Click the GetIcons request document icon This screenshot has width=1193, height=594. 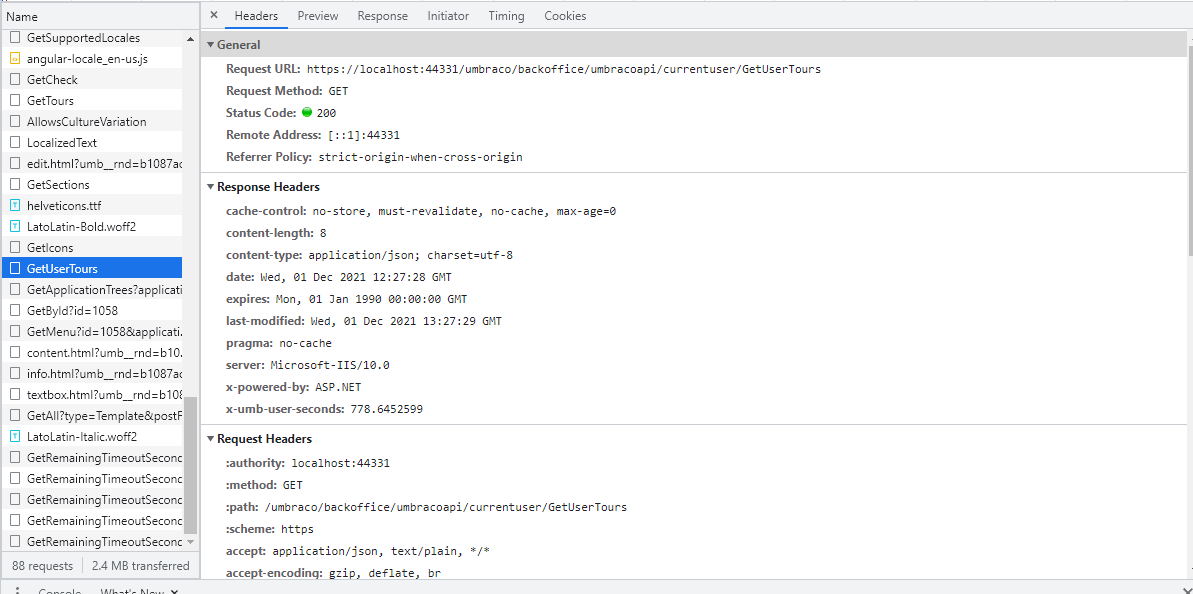tap(14, 247)
